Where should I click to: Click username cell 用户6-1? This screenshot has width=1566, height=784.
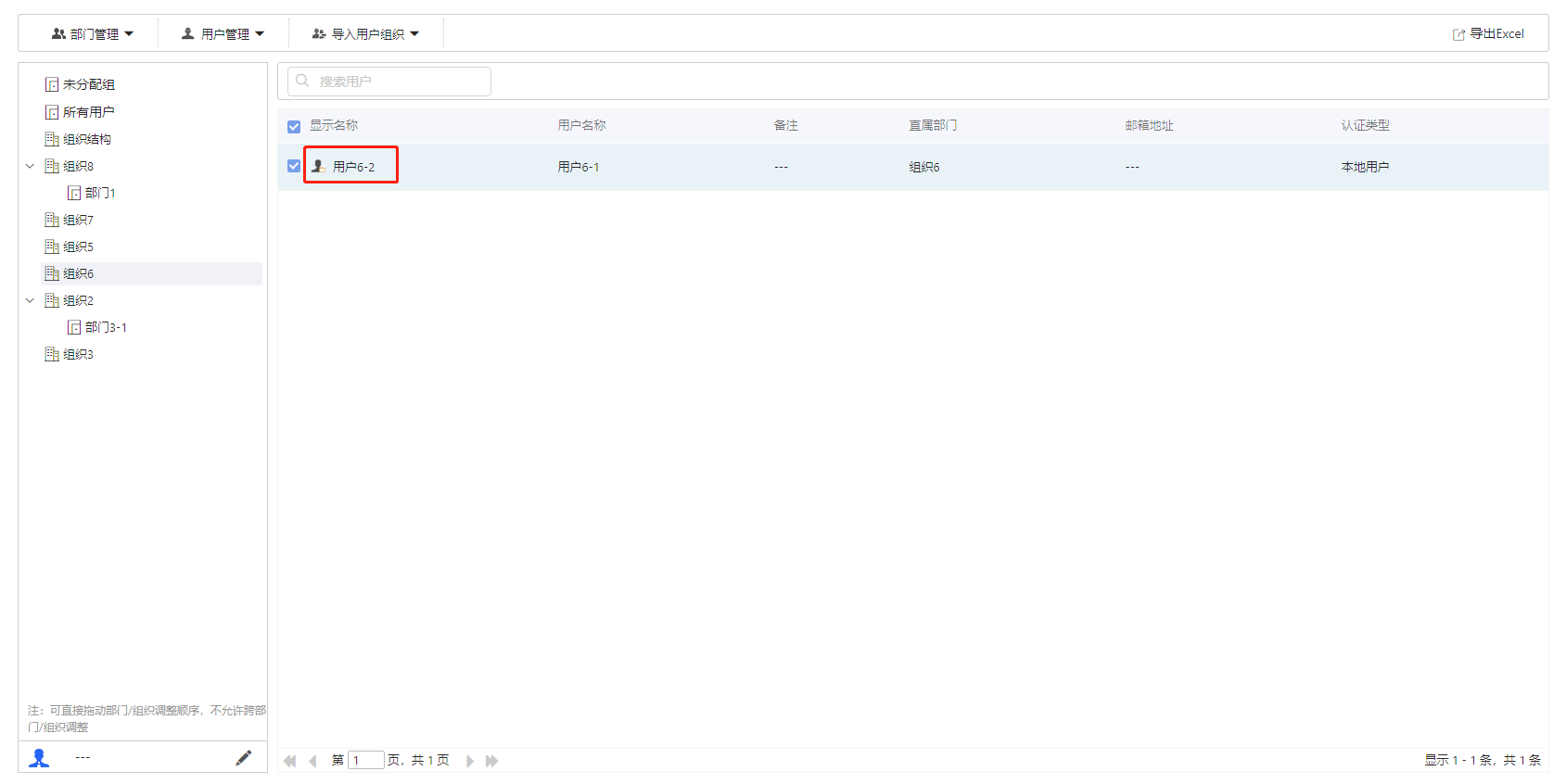[579, 167]
